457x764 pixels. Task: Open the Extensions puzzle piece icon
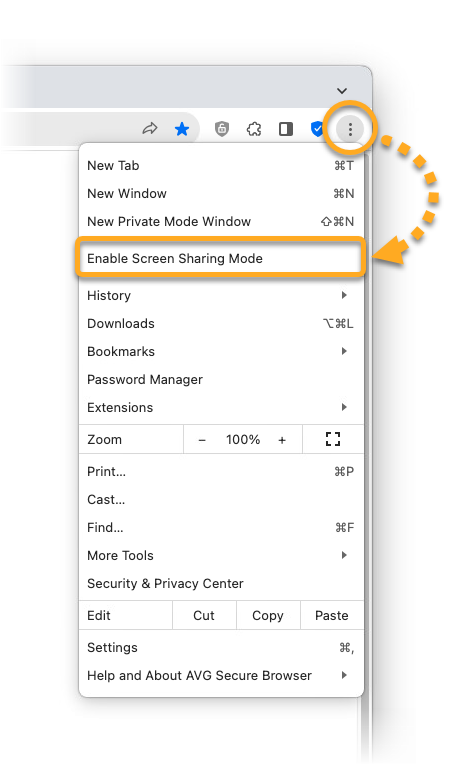(254, 129)
